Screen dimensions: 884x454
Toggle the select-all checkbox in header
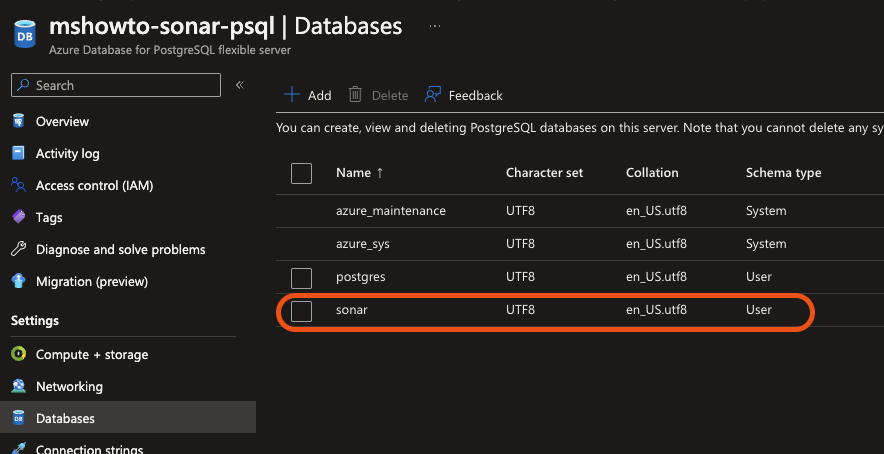pos(301,173)
